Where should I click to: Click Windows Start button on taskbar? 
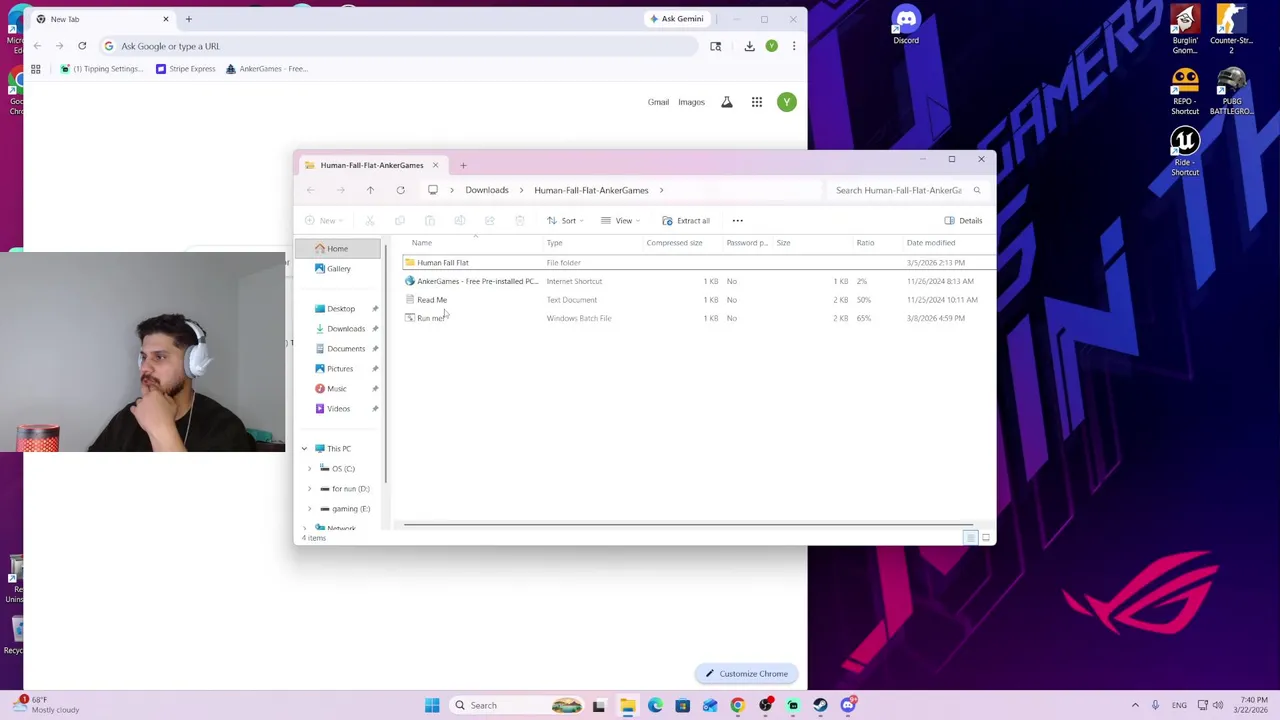point(432,706)
